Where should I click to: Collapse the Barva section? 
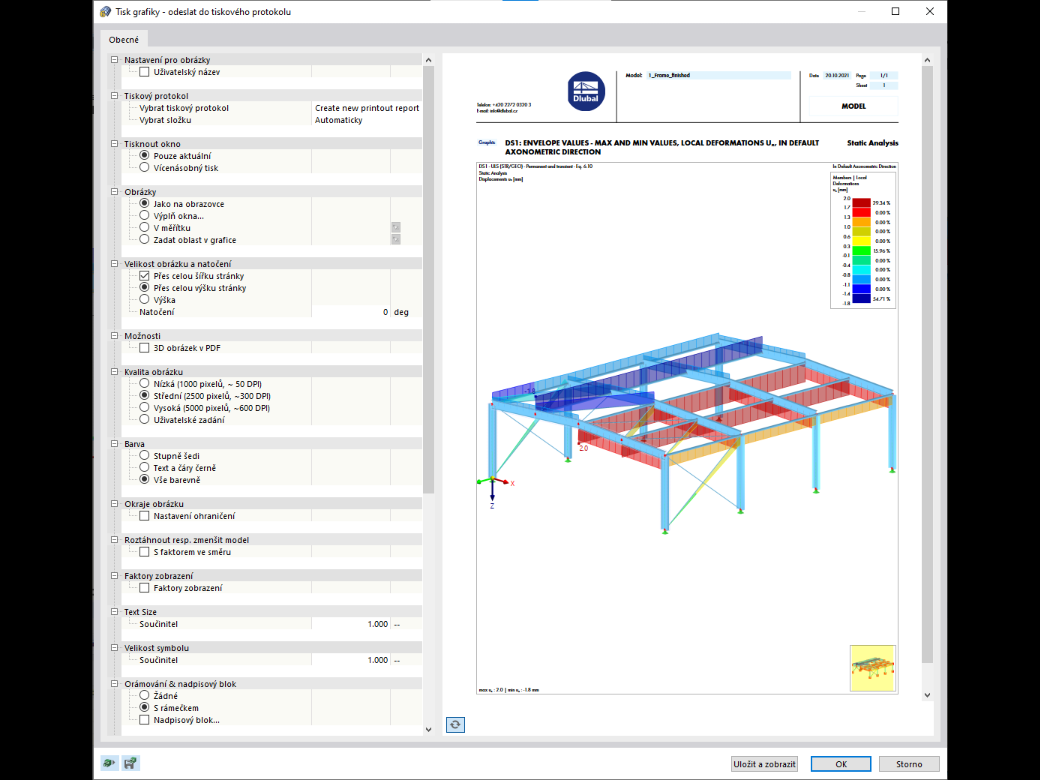(115, 444)
